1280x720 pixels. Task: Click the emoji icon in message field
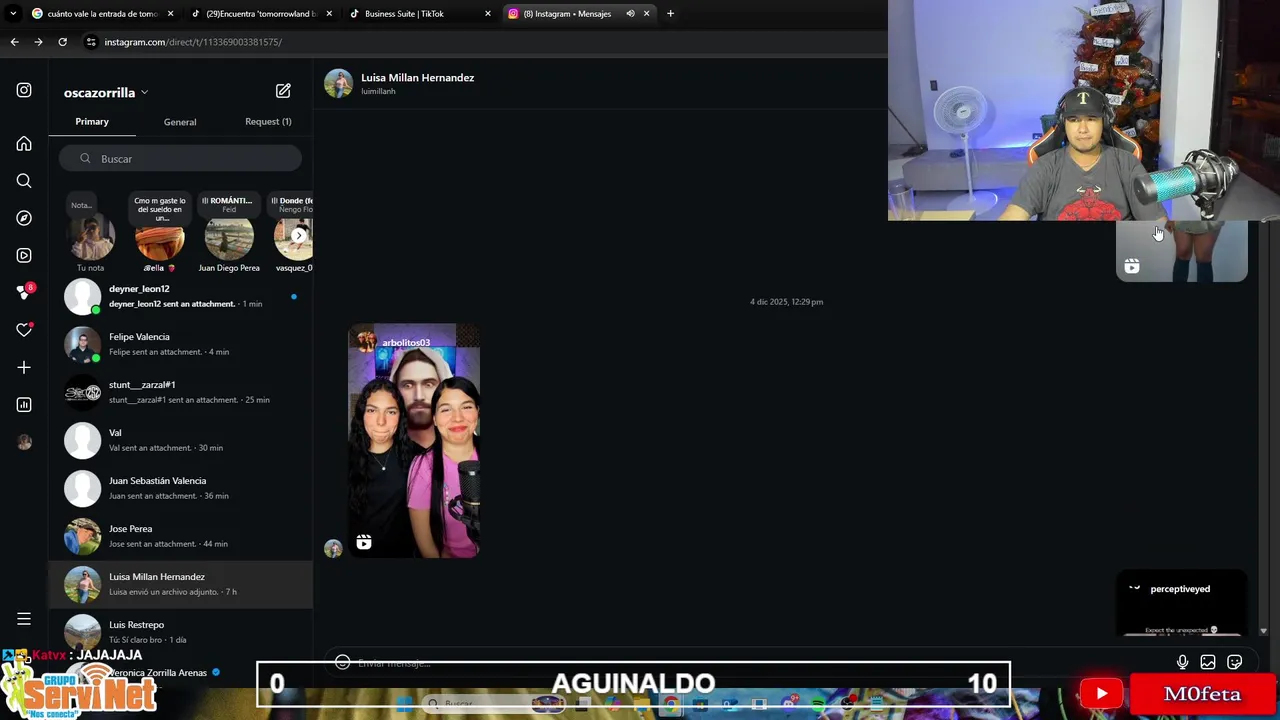coord(342,662)
